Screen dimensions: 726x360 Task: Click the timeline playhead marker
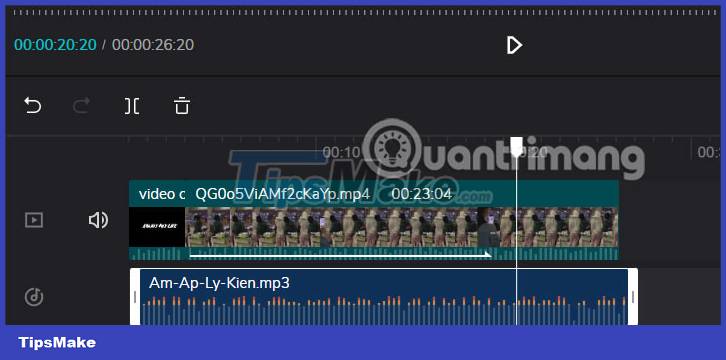(x=517, y=146)
